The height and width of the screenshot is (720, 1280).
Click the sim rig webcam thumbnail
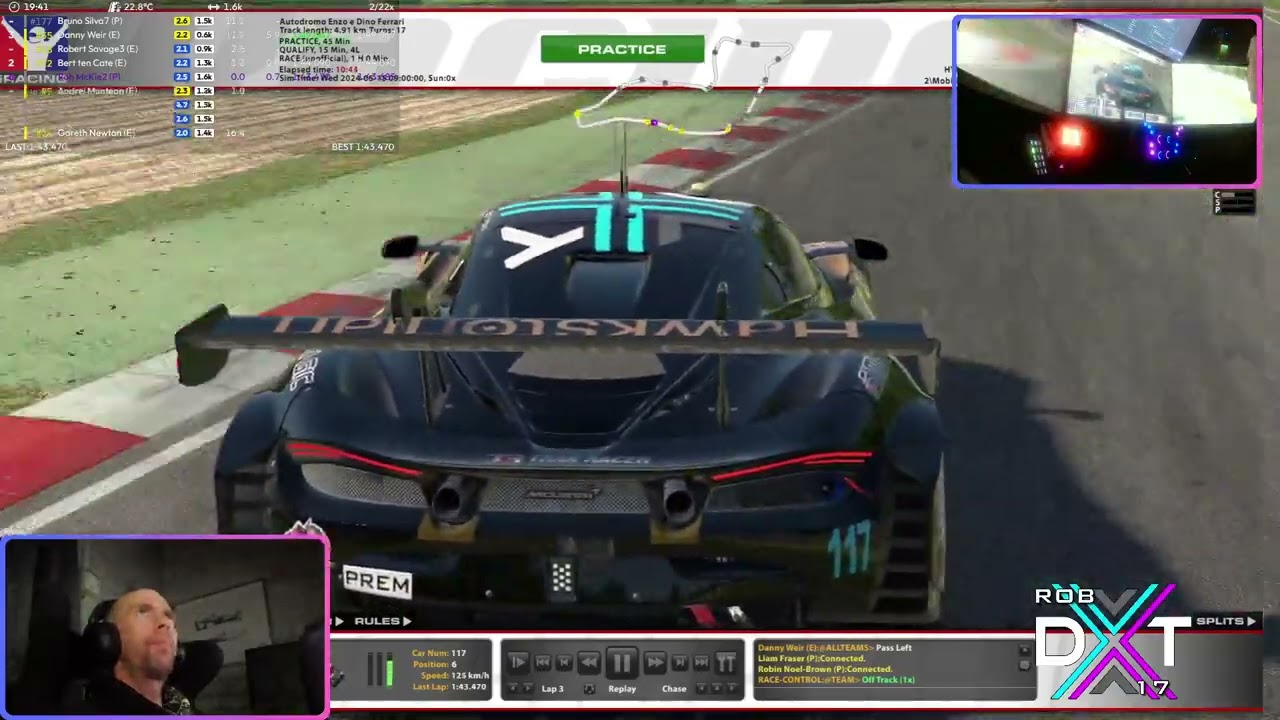(1106, 101)
